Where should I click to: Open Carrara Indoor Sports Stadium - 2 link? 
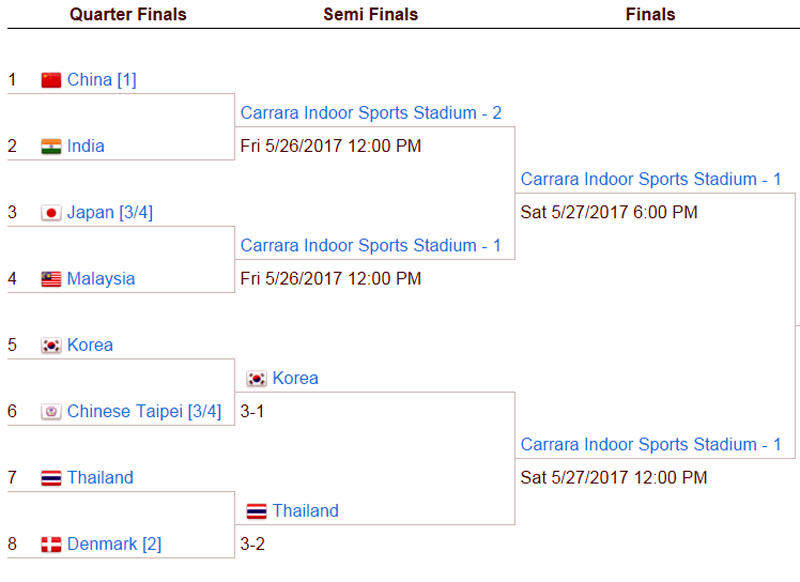371,113
